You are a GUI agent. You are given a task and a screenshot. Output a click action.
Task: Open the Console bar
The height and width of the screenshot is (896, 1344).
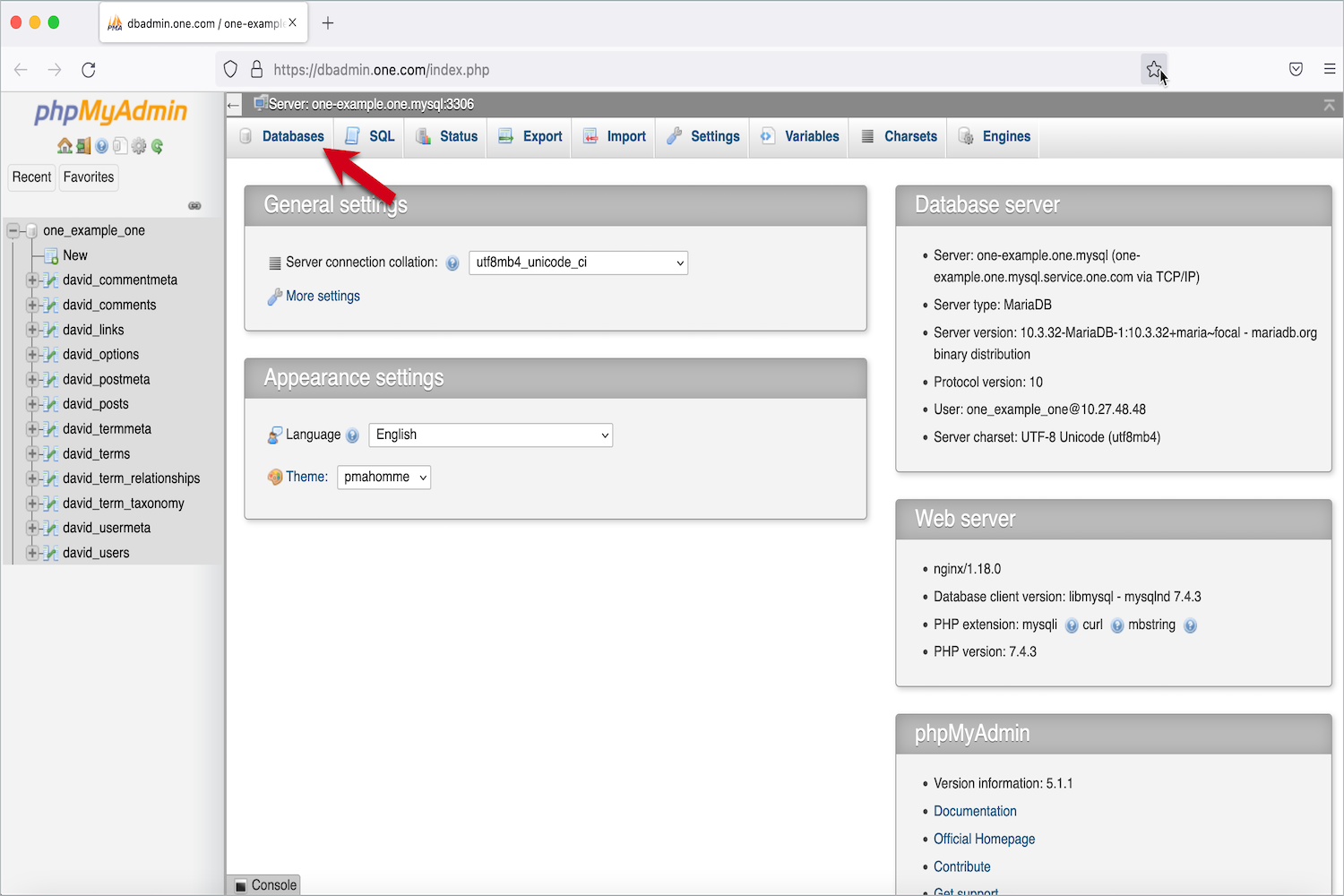click(264, 885)
